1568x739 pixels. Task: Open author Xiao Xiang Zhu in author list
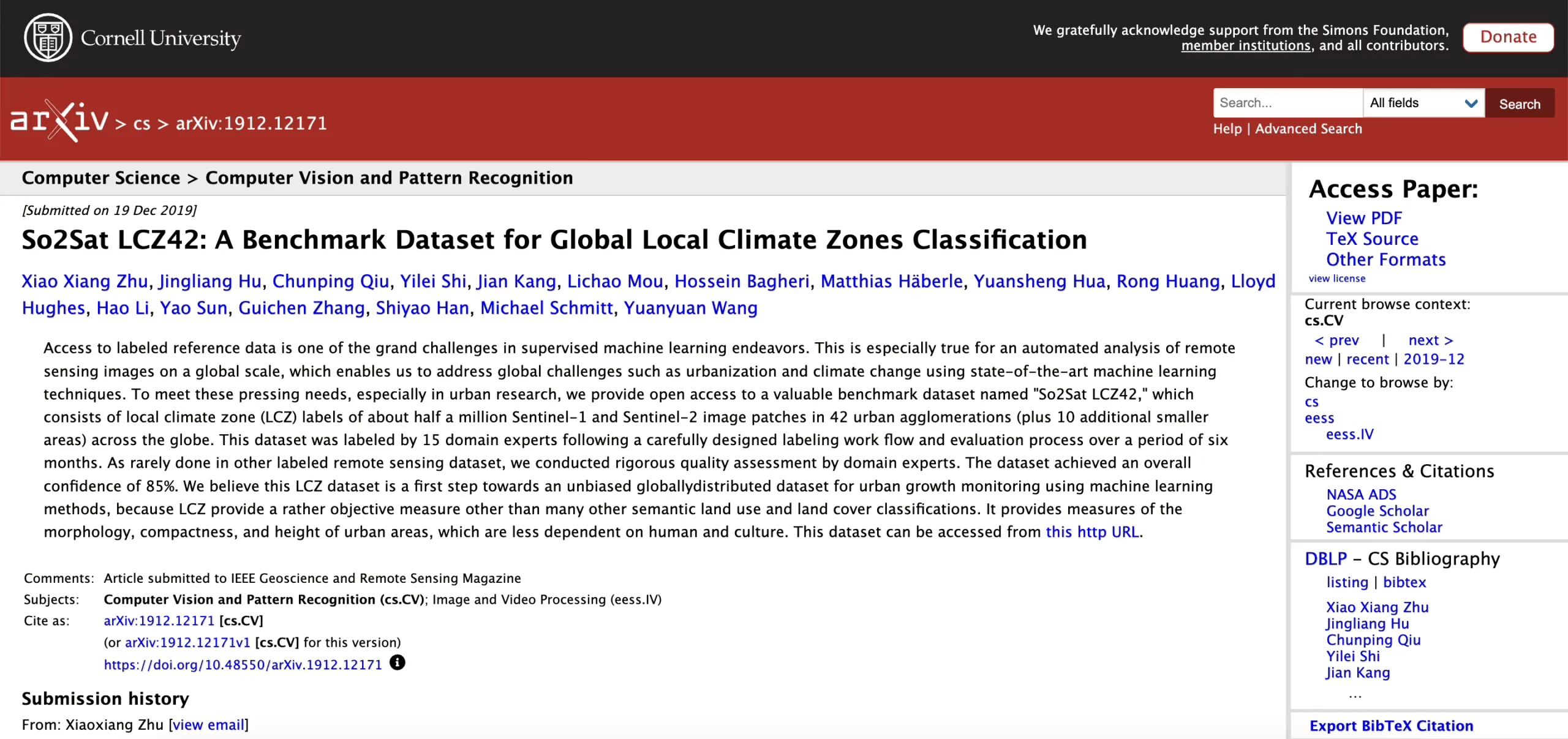click(85, 281)
